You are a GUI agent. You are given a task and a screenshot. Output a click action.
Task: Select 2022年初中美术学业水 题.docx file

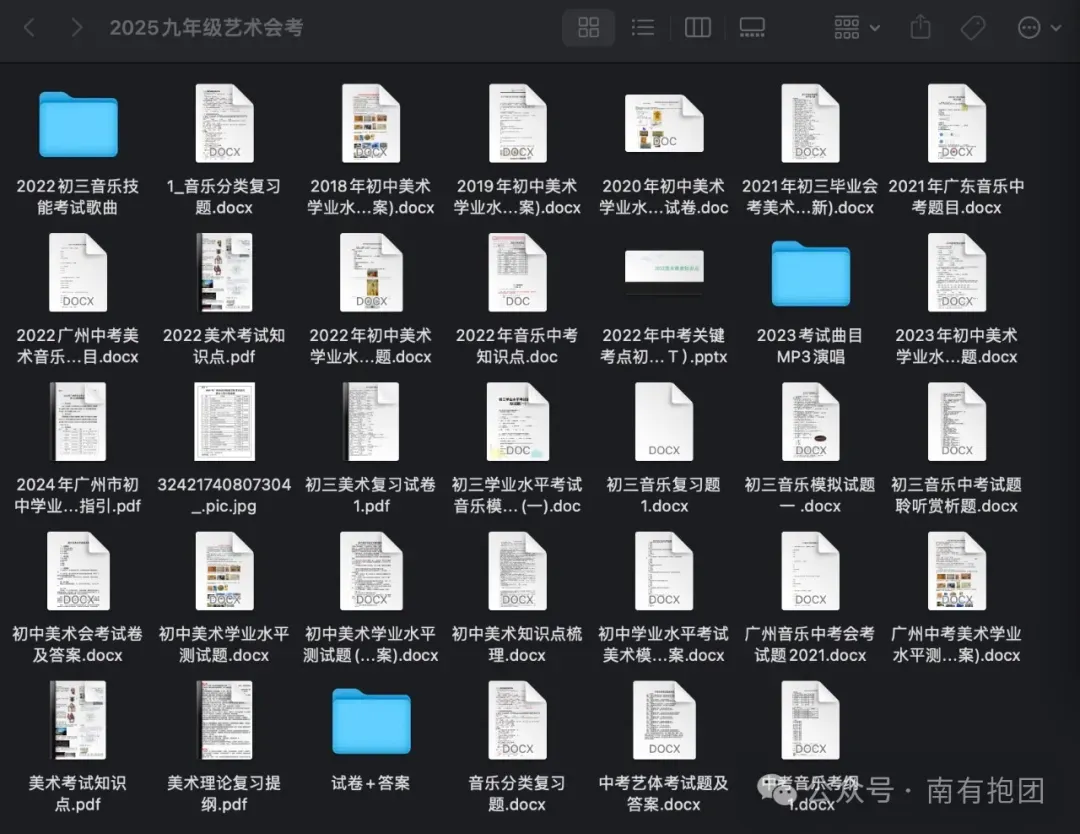[x=371, y=273]
